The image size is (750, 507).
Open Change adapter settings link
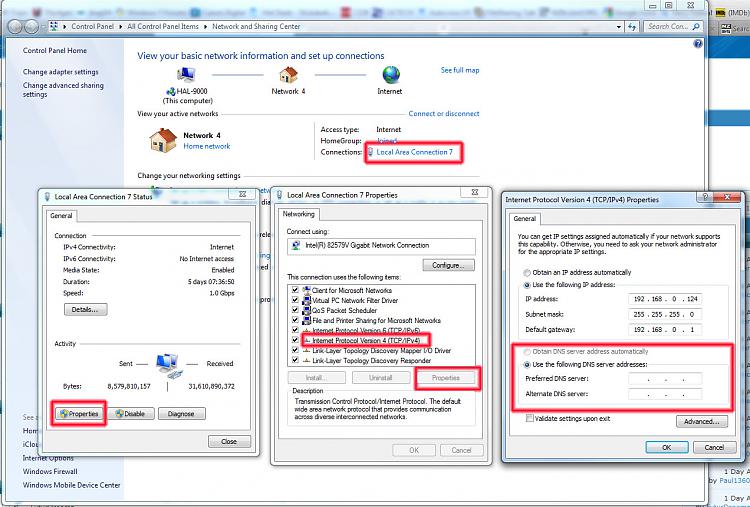60,72
